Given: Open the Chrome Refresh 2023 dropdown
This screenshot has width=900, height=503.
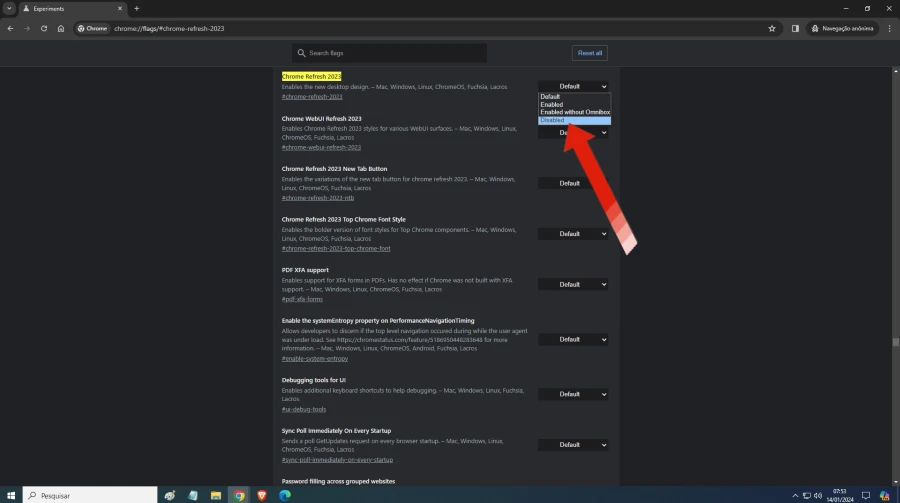Looking at the screenshot, I should coord(573,86).
